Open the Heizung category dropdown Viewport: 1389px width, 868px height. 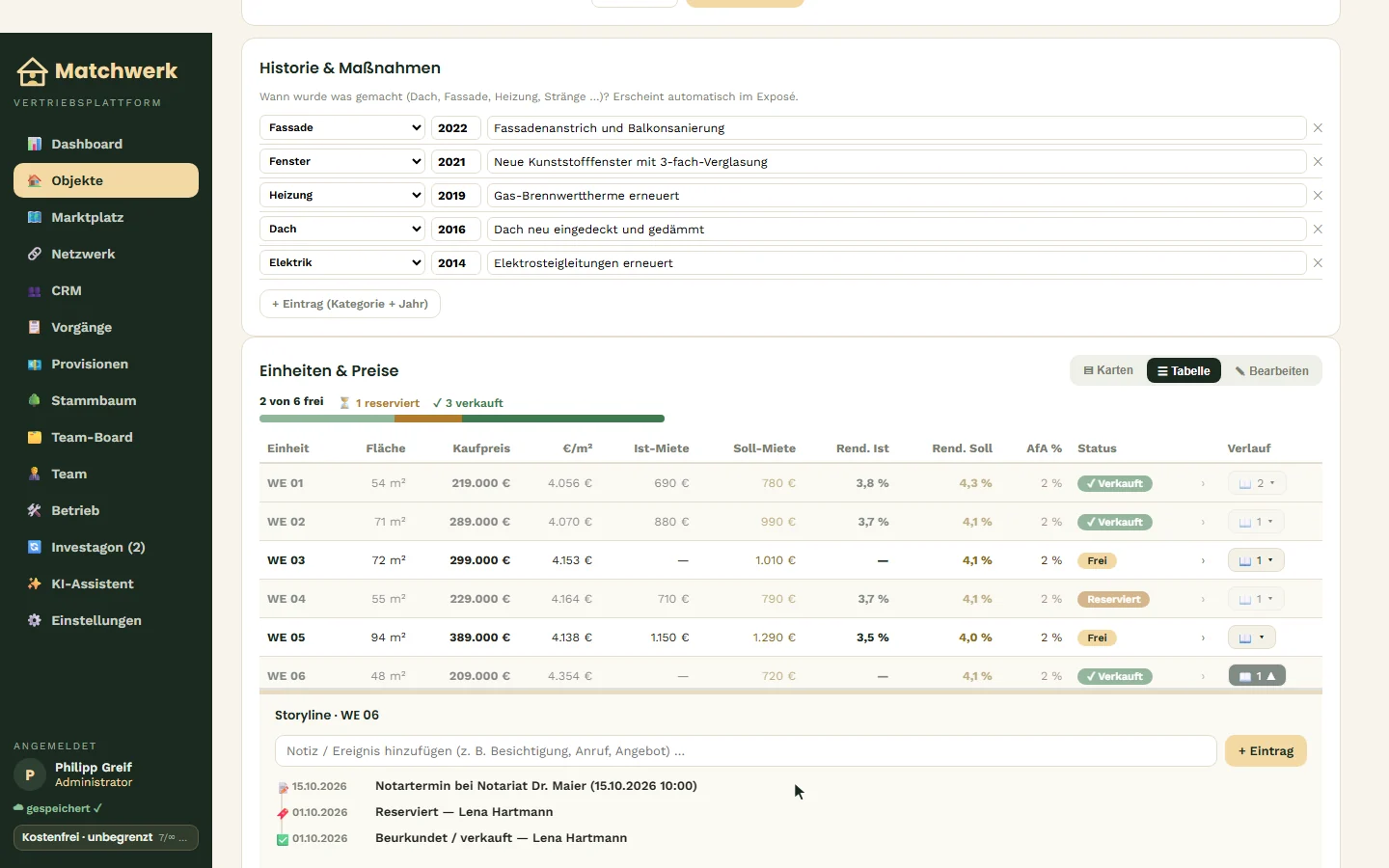point(342,195)
